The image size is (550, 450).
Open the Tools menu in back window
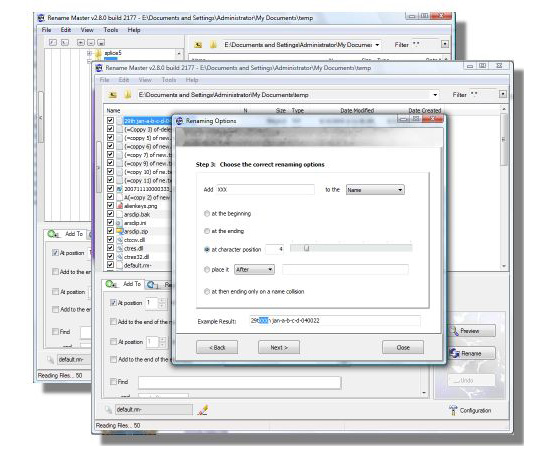(111, 30)
